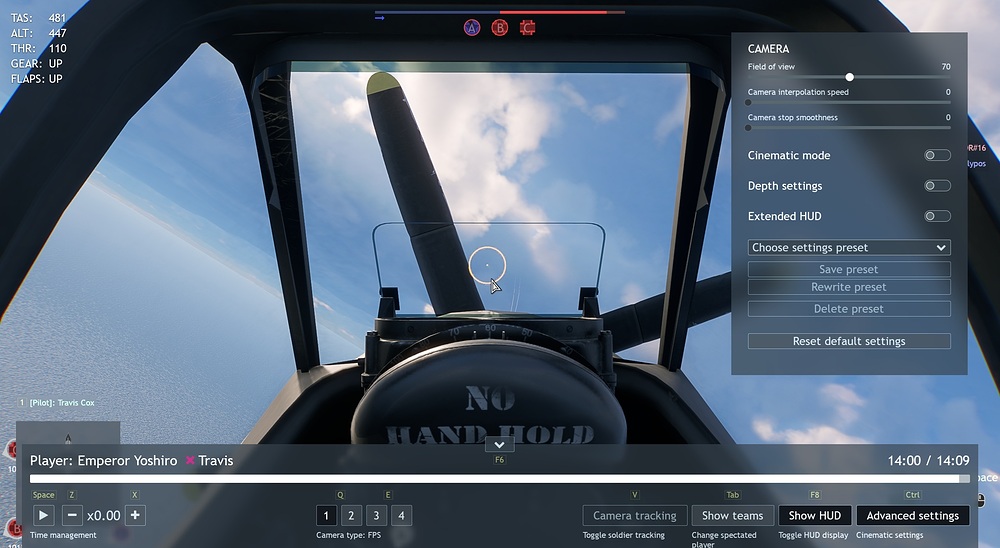Image resolution: width=1000 pixels, height=548 pixels.
Task: Click the Camera type: FPS label
Action: 348,535
